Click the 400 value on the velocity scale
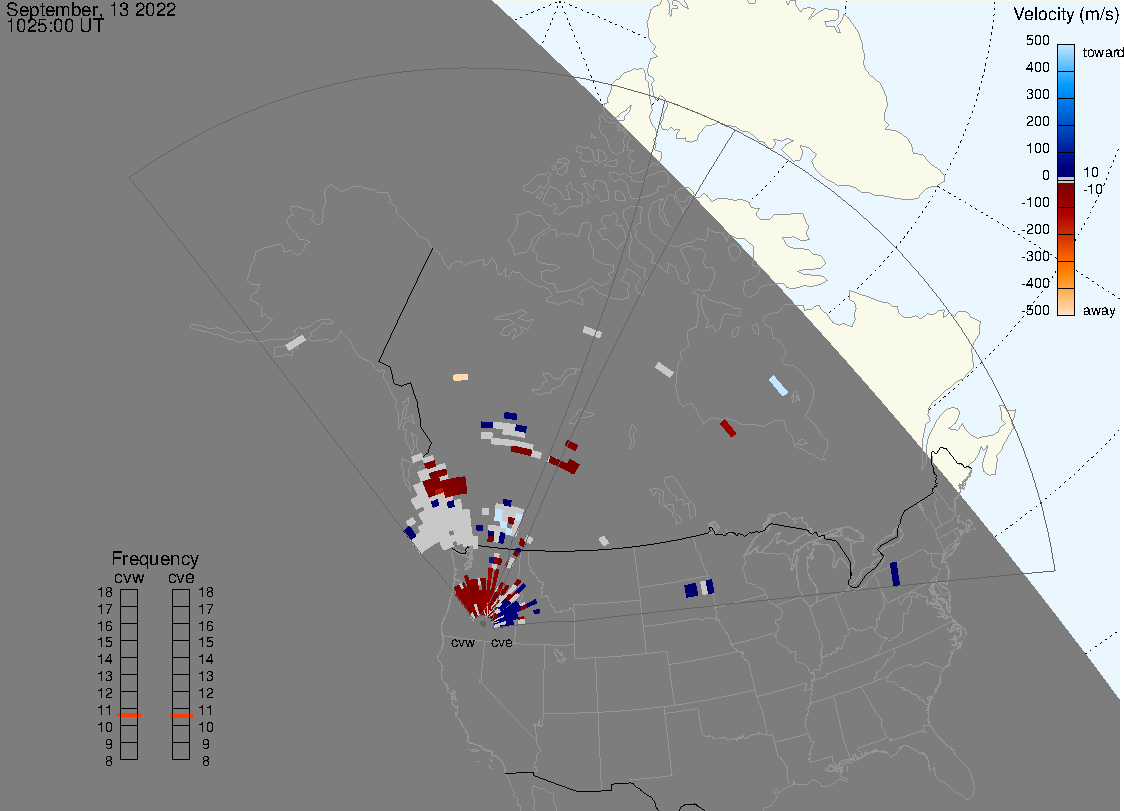Image resolution: width=1124 pixels, height=811 pixels. [x=1038, y=67]
